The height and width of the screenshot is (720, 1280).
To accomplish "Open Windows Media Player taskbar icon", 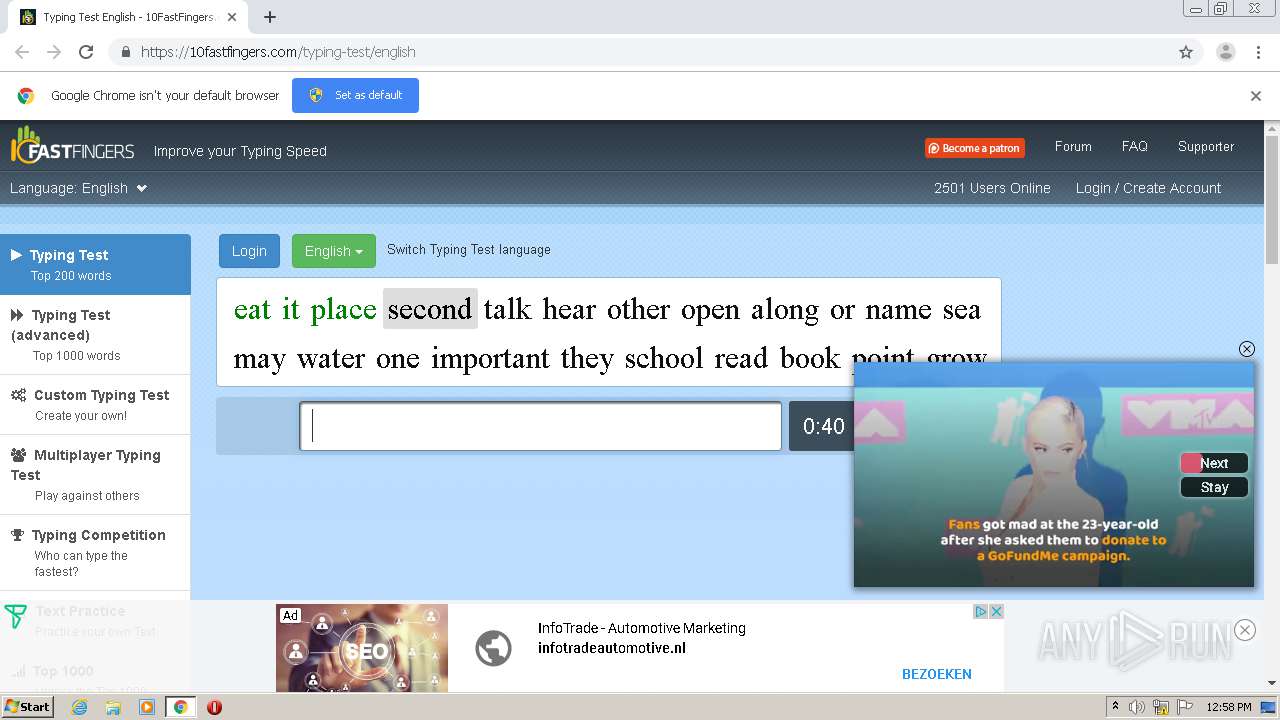I will pyautogui.click(x=147, y=707).
